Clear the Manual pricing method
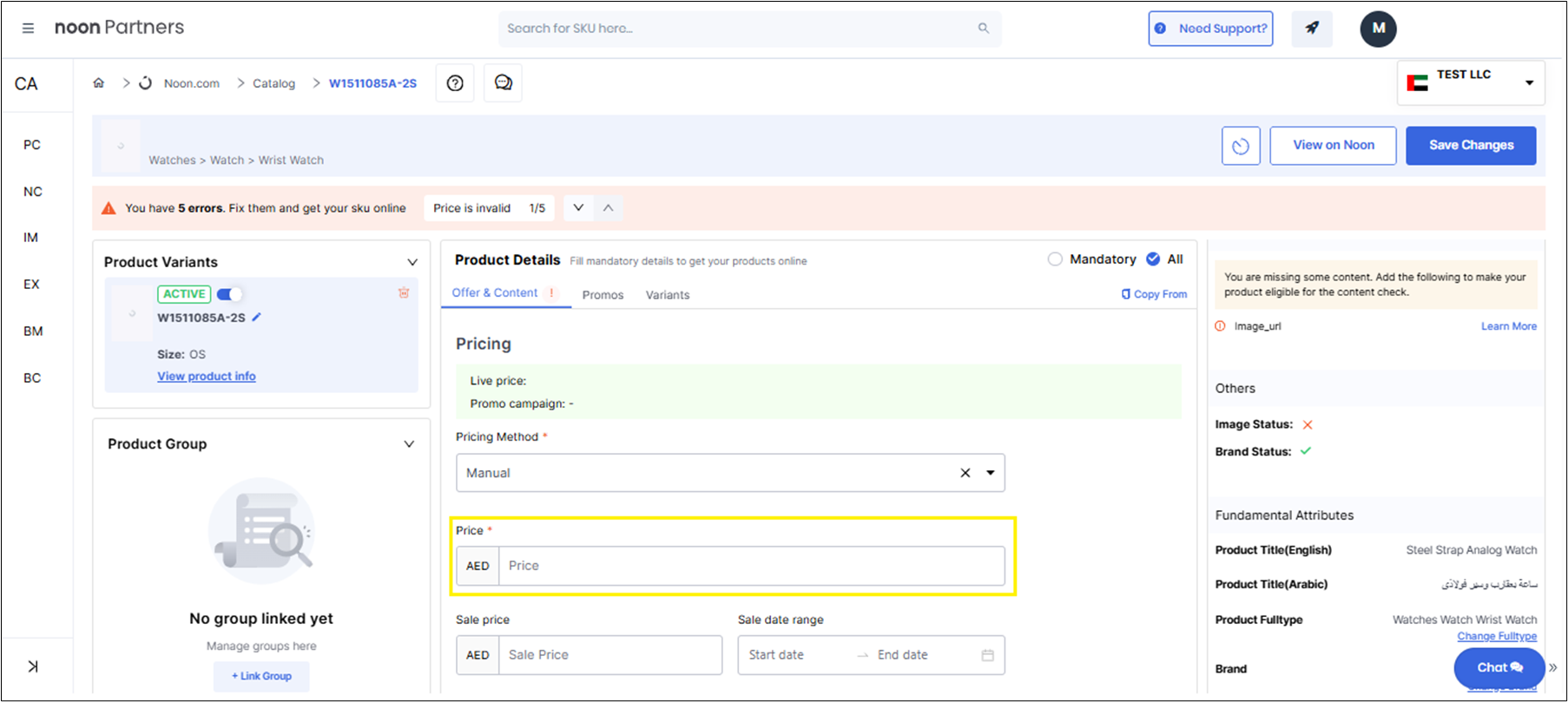The height and width of the screenshot is (702, 1568). (965, 473)
